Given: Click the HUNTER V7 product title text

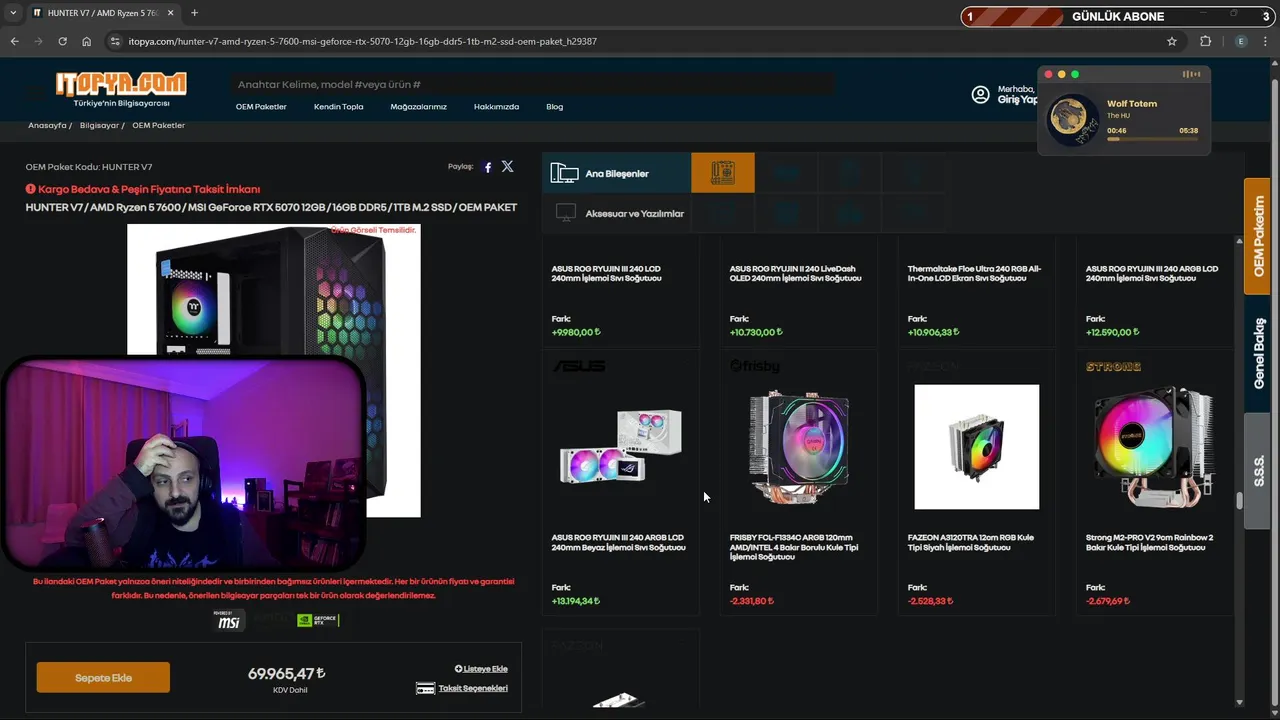Looking at the screenshot, I should [271, 207].
